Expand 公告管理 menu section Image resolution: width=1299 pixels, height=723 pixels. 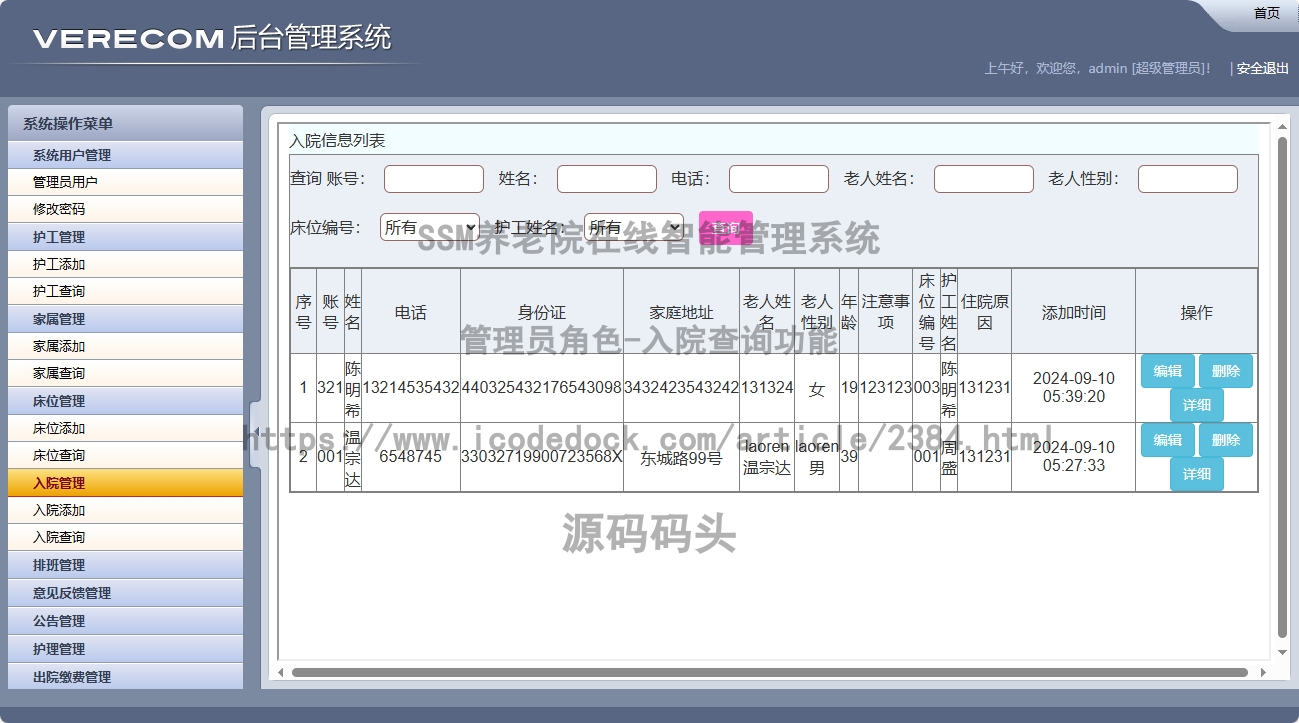[125, 621]
